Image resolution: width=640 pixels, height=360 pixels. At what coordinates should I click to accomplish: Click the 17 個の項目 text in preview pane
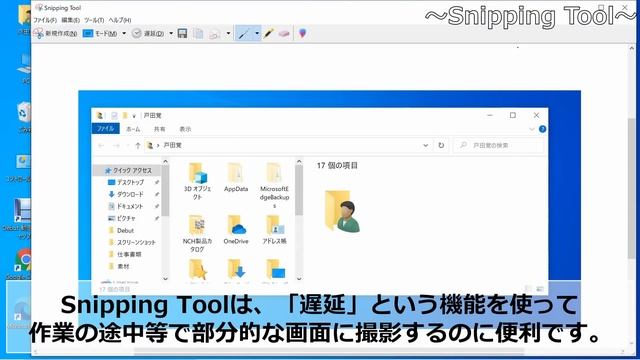(337, 166)
